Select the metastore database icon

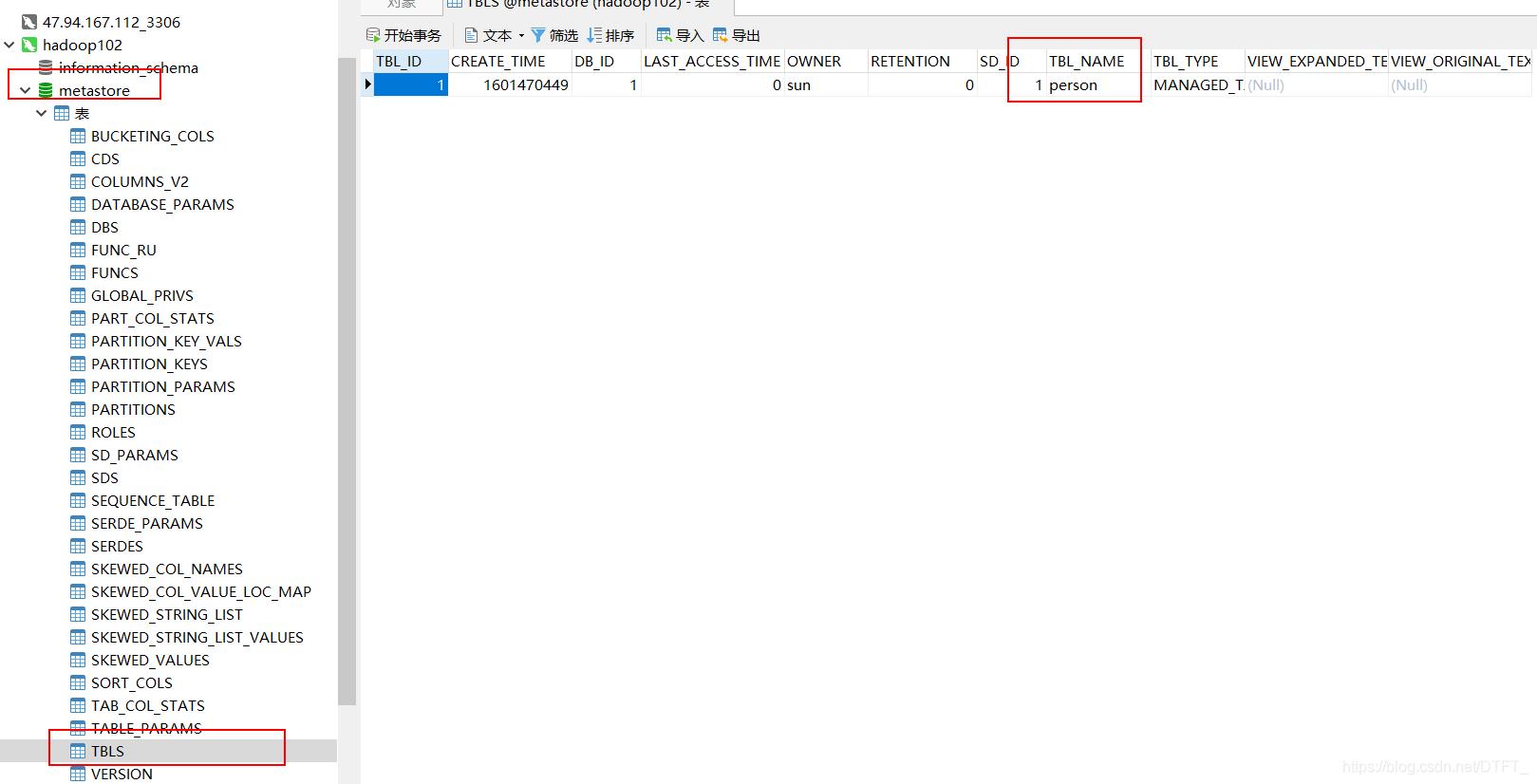tap(46, 90)
